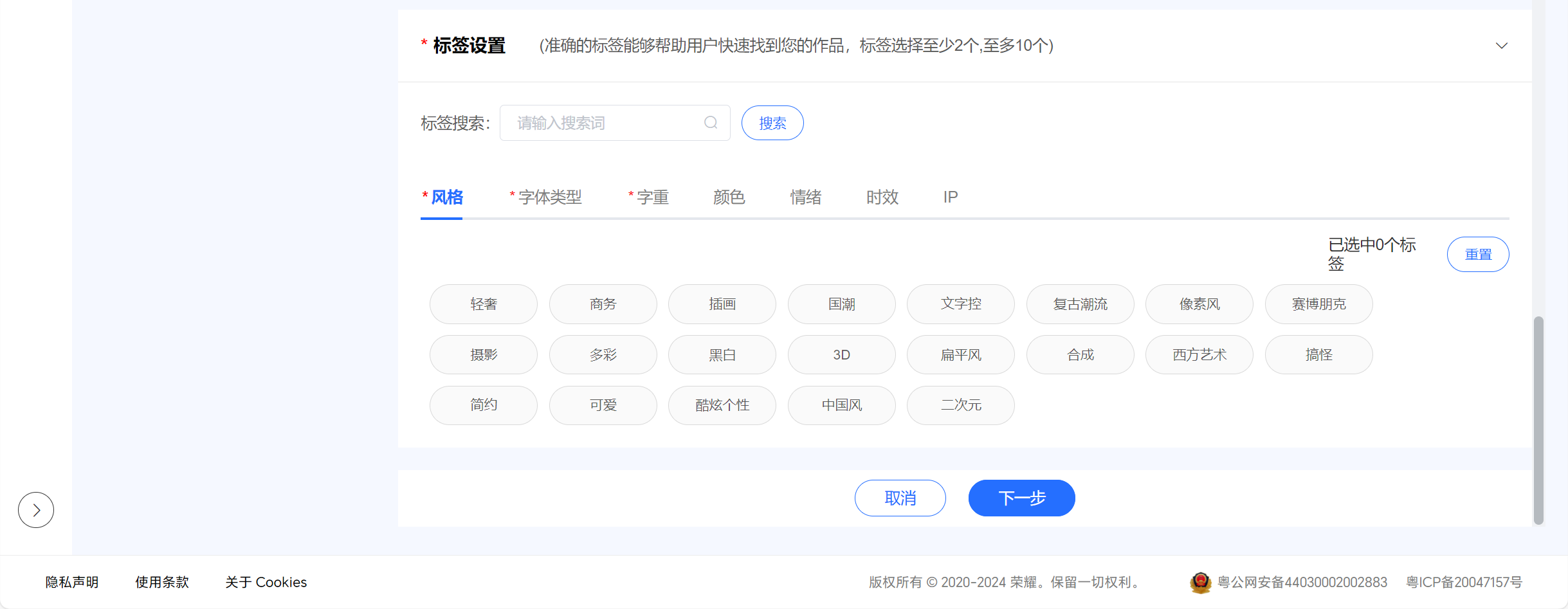1568x609 pixels.
Task: Collapse the 标签设置 section chevron
Action: [1501, 46]
